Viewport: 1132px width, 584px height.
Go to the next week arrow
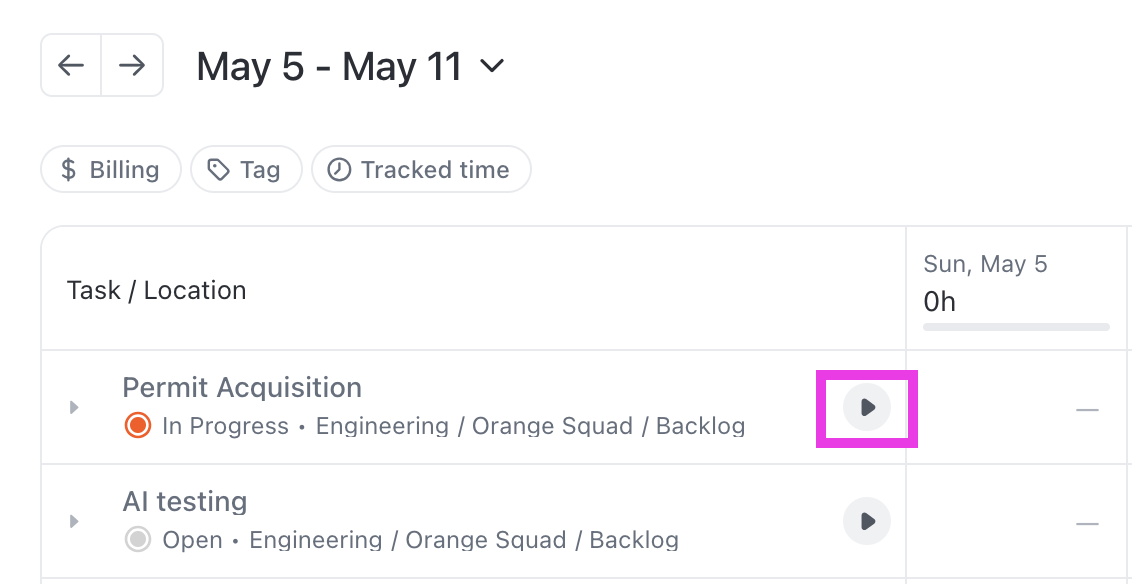pos(132,66)
